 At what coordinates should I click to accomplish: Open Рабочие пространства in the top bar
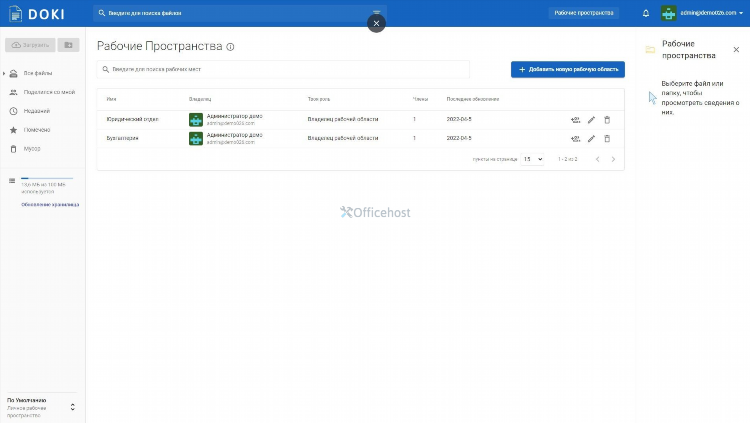(584, 13)
